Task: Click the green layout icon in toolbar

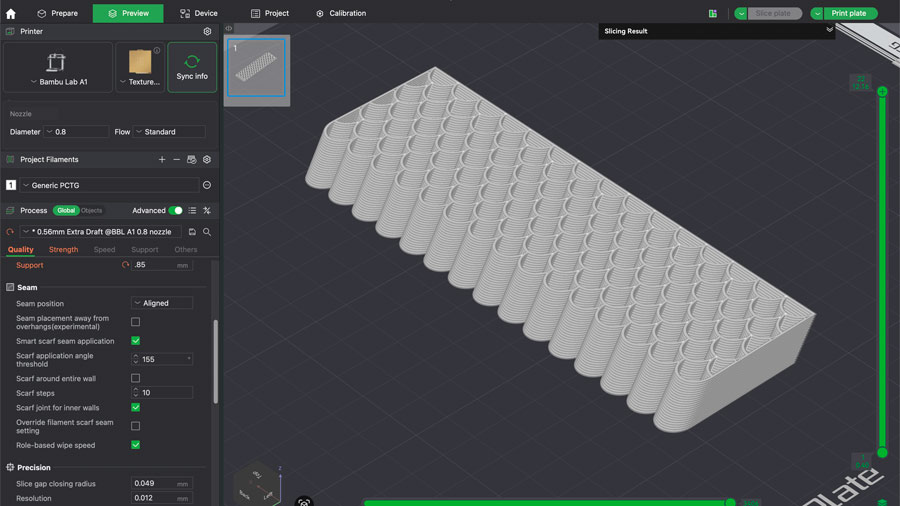Action: [713, 13]
